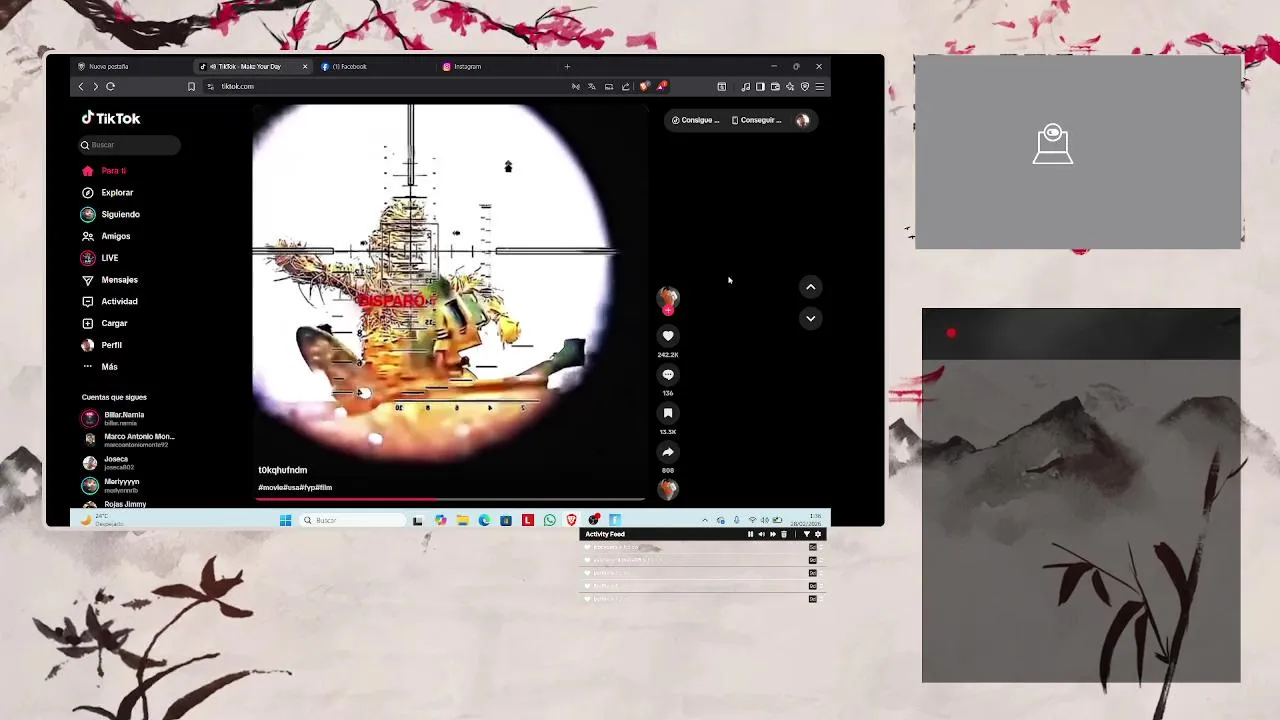Open a new browser tab with plus
Viewport: 1280px width, 720px height.
tap(567, 67)
